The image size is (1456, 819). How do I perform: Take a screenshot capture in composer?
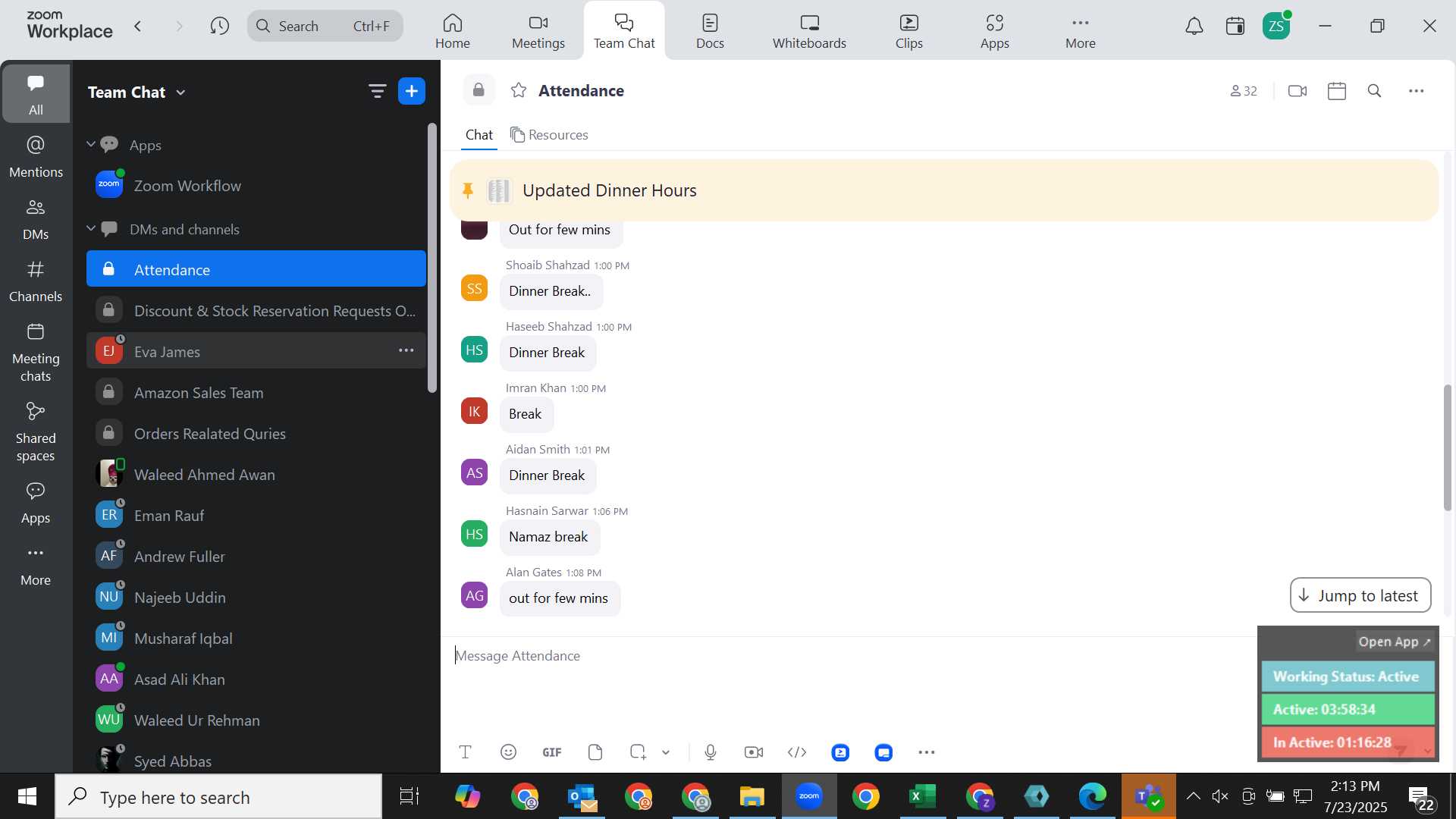638,752
